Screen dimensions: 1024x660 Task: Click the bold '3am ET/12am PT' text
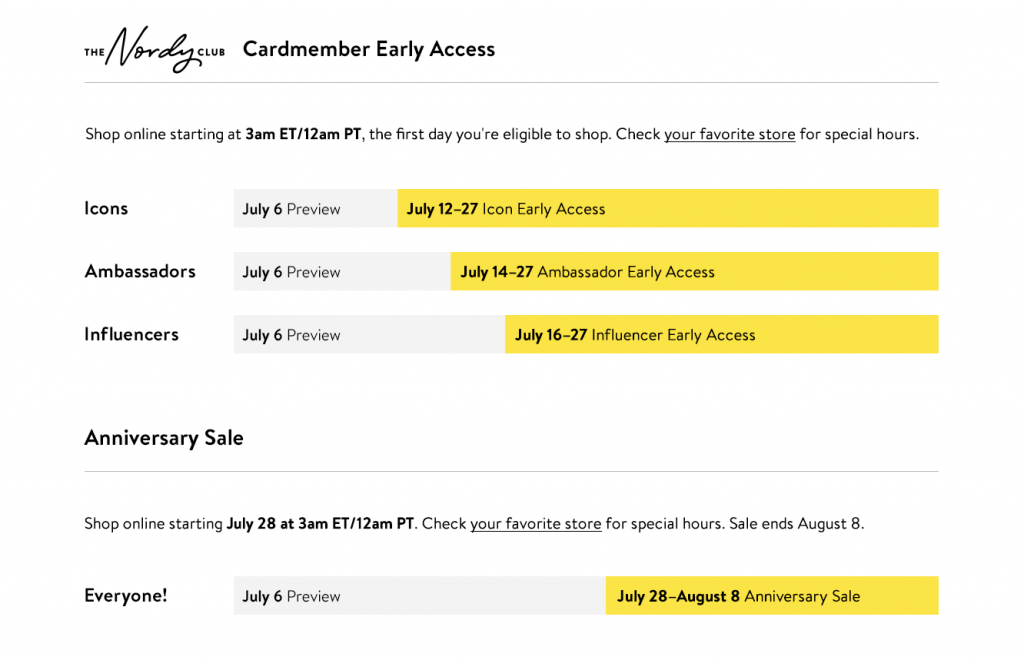(x=303, y=134)
